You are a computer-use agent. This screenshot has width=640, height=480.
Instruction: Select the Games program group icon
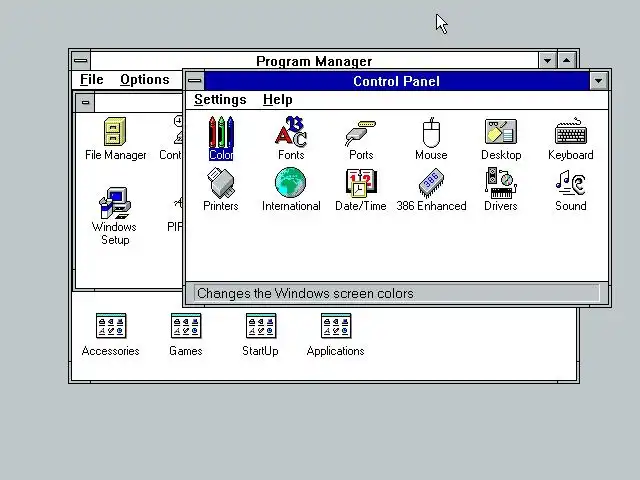(186, 335)
